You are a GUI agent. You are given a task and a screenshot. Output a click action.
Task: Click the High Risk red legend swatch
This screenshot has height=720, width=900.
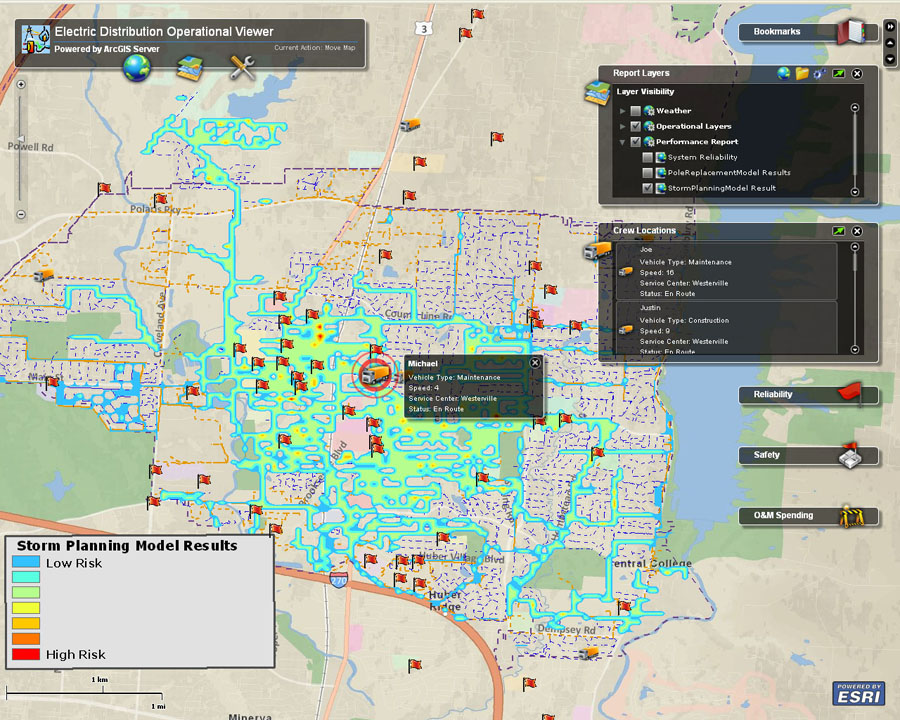coord(26,654)
